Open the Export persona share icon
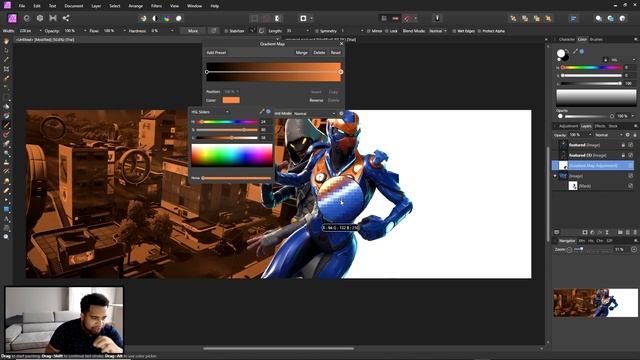This screenshot has width=640, height=360. pyautogui.click(x=66, y=18)
